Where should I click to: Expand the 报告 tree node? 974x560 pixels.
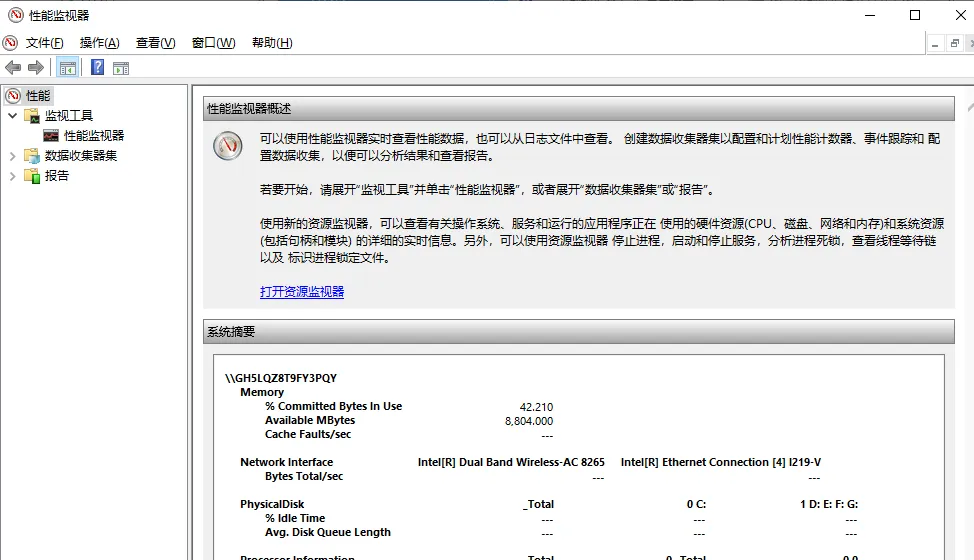click(12, 176)
